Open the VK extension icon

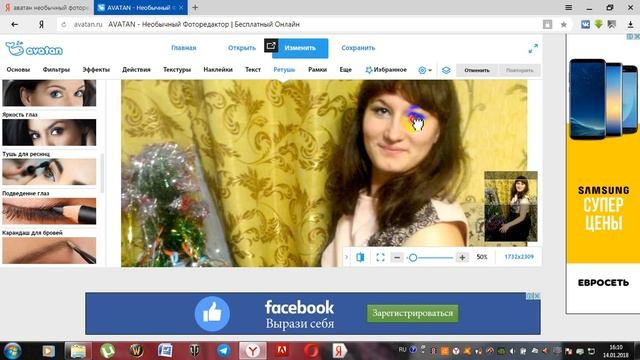pyautogui.click(x=585, y=24)
